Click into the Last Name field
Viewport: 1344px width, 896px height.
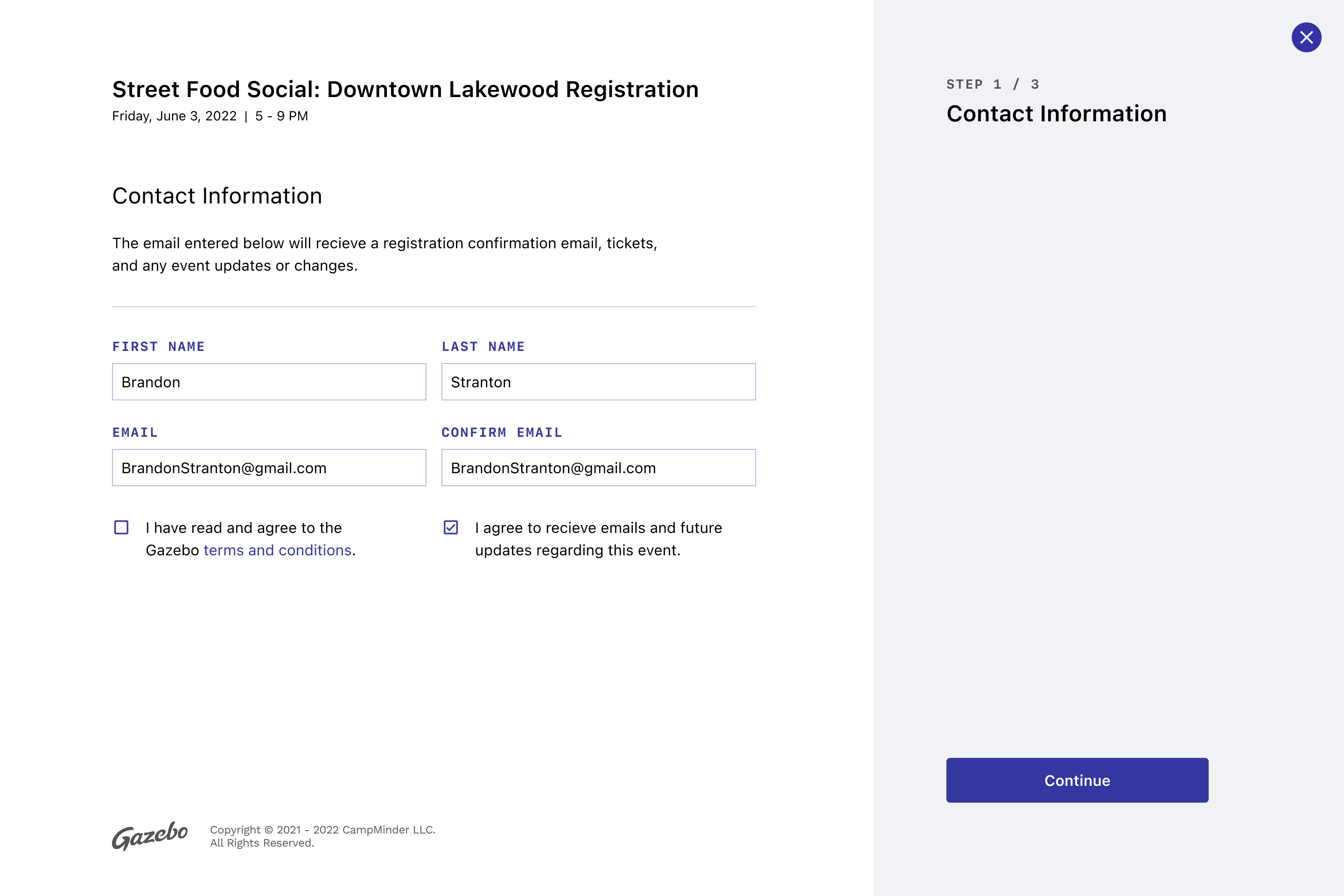[598, 382]
